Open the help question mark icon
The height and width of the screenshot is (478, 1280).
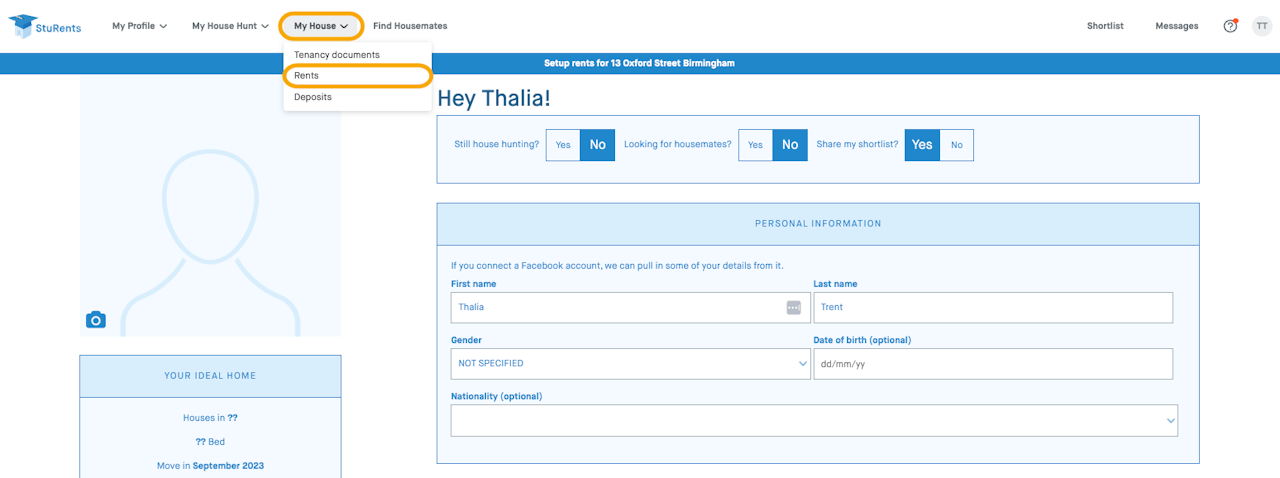pos(1230,26)
